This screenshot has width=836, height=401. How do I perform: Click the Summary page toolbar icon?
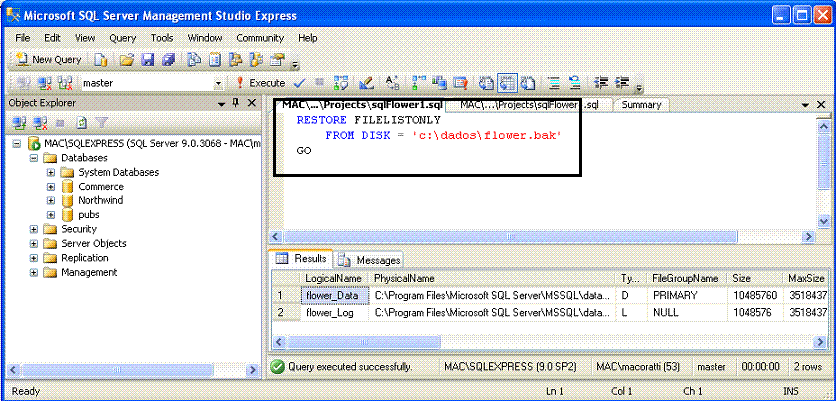(215, 60)
